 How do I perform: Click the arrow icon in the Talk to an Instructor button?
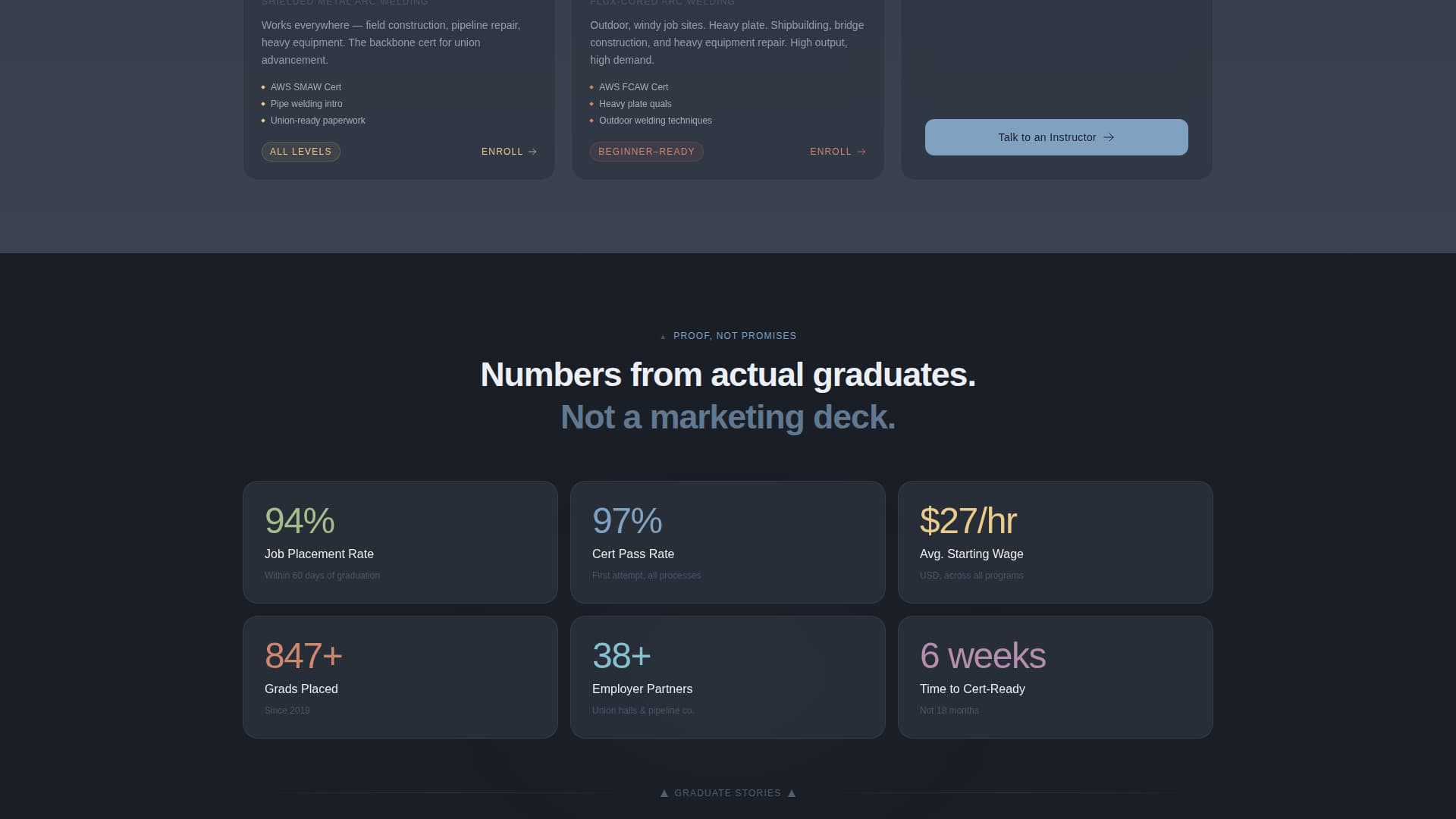click(x=1109, y=137)
